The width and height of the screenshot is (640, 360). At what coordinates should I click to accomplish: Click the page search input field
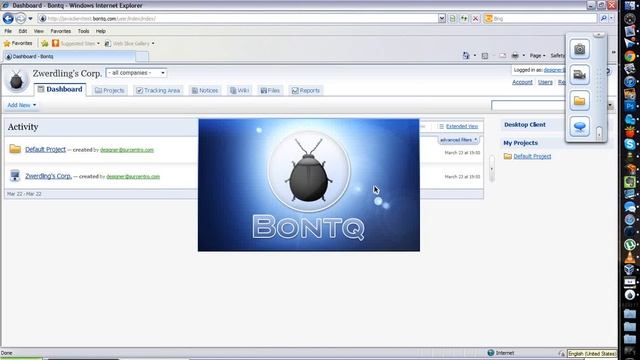[x=528, y=105]
